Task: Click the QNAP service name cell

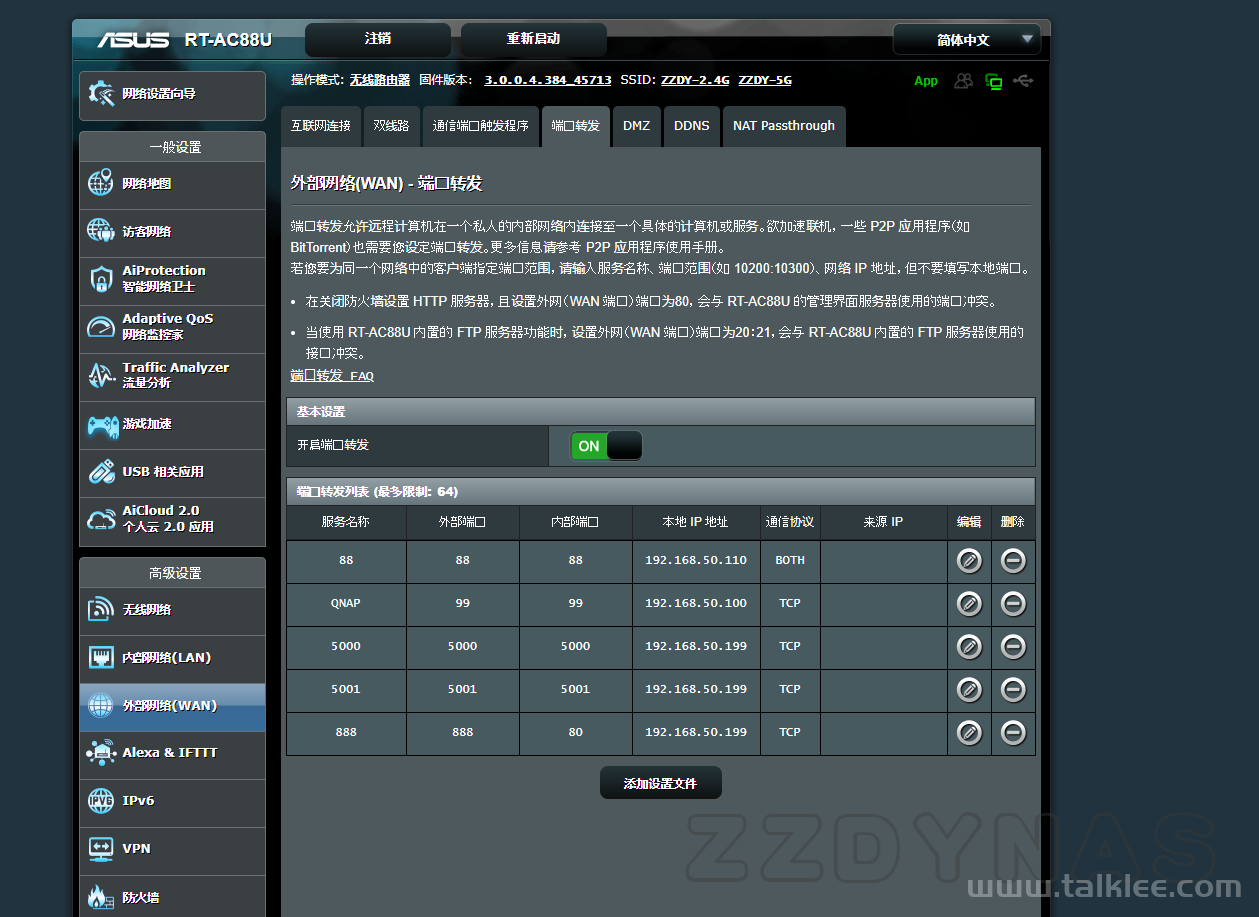Action: [346, 604]
